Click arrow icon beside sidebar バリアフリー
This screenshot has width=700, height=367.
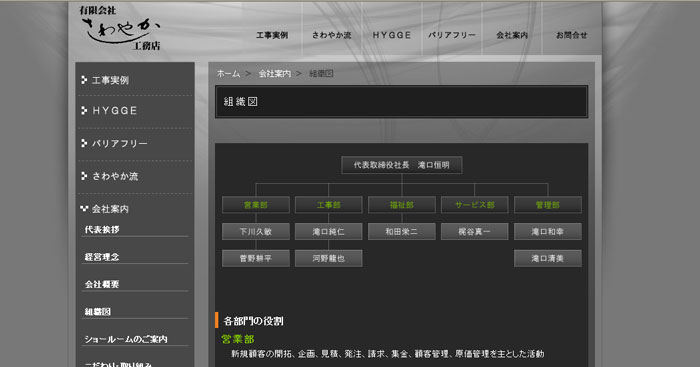tap(84, 143)
